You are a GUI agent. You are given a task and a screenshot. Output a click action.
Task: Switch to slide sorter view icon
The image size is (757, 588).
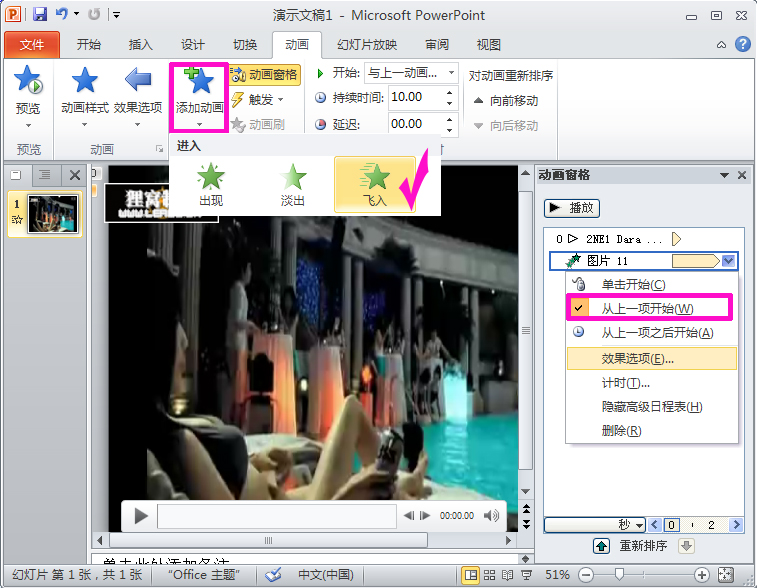pos(489,575)
